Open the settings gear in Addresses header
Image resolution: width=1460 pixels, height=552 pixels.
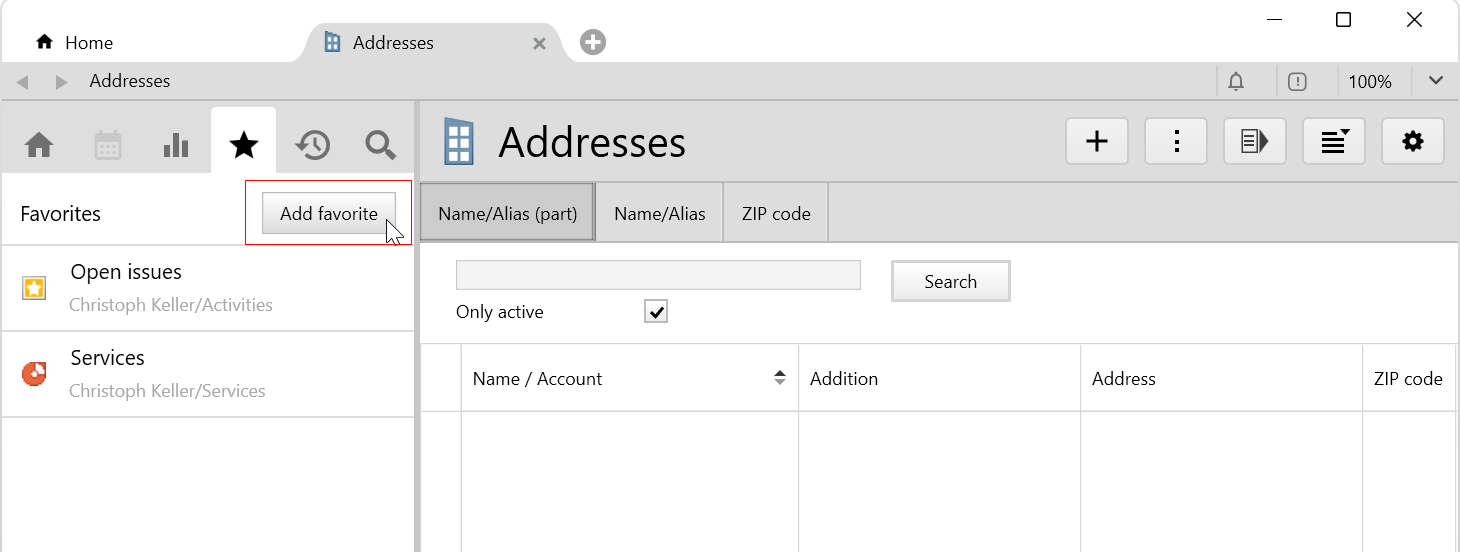point(1412,142)
